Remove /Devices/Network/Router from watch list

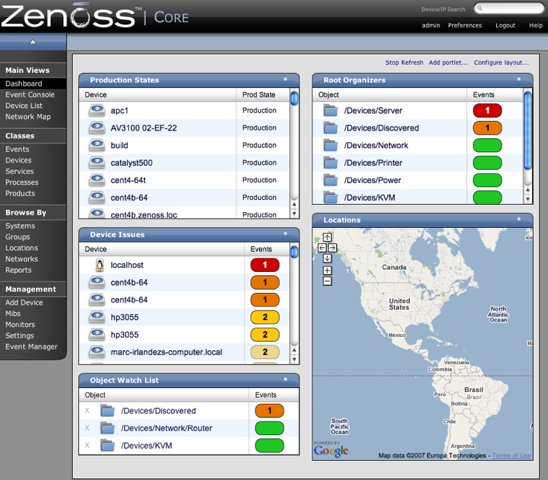point(87,428)
